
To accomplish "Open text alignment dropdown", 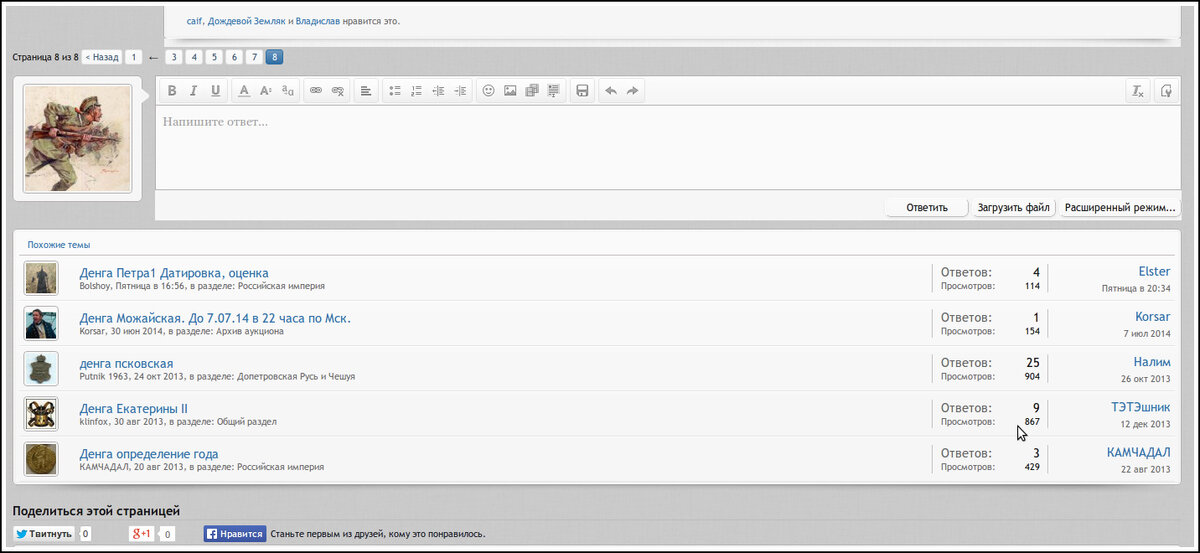I will pyautogui.click(x=366, y=91).
